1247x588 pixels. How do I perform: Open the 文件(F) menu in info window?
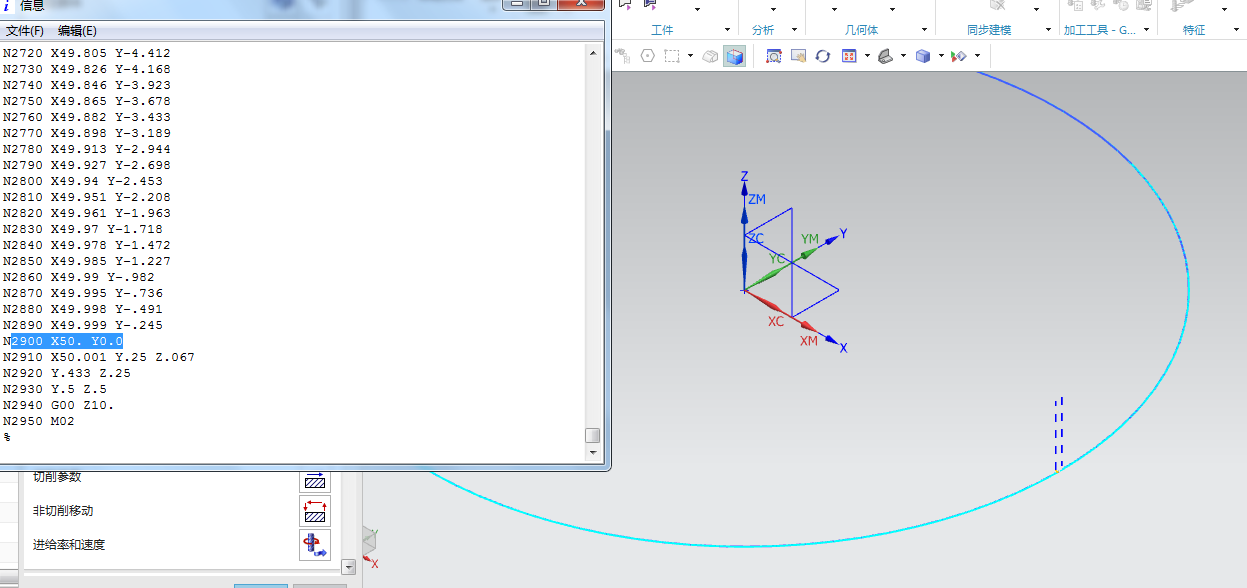coord(25,31)
